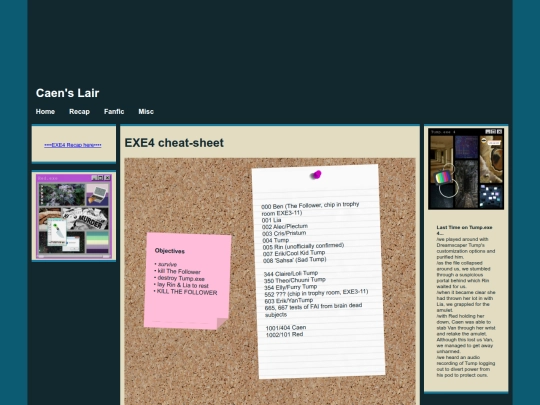
Task: Click the 'survive' objective on the sticky note
Action: (x=166, y=264)
